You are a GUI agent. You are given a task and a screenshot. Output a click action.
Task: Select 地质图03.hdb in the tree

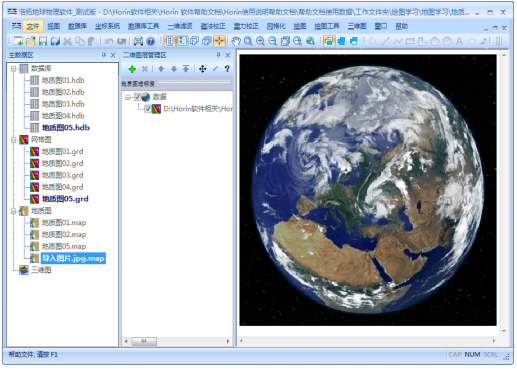click(x=63, y=104)
